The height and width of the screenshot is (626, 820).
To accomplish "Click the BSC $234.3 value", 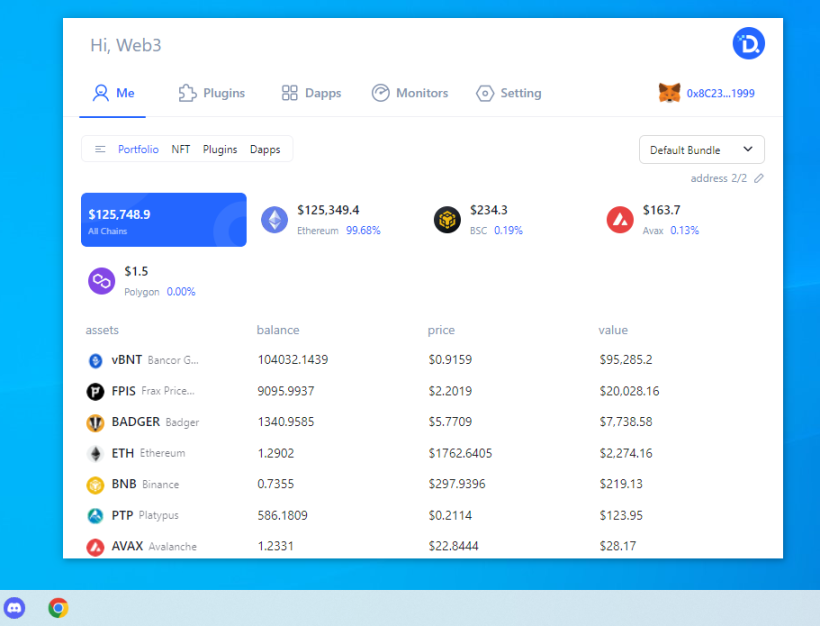I will 488,210.
